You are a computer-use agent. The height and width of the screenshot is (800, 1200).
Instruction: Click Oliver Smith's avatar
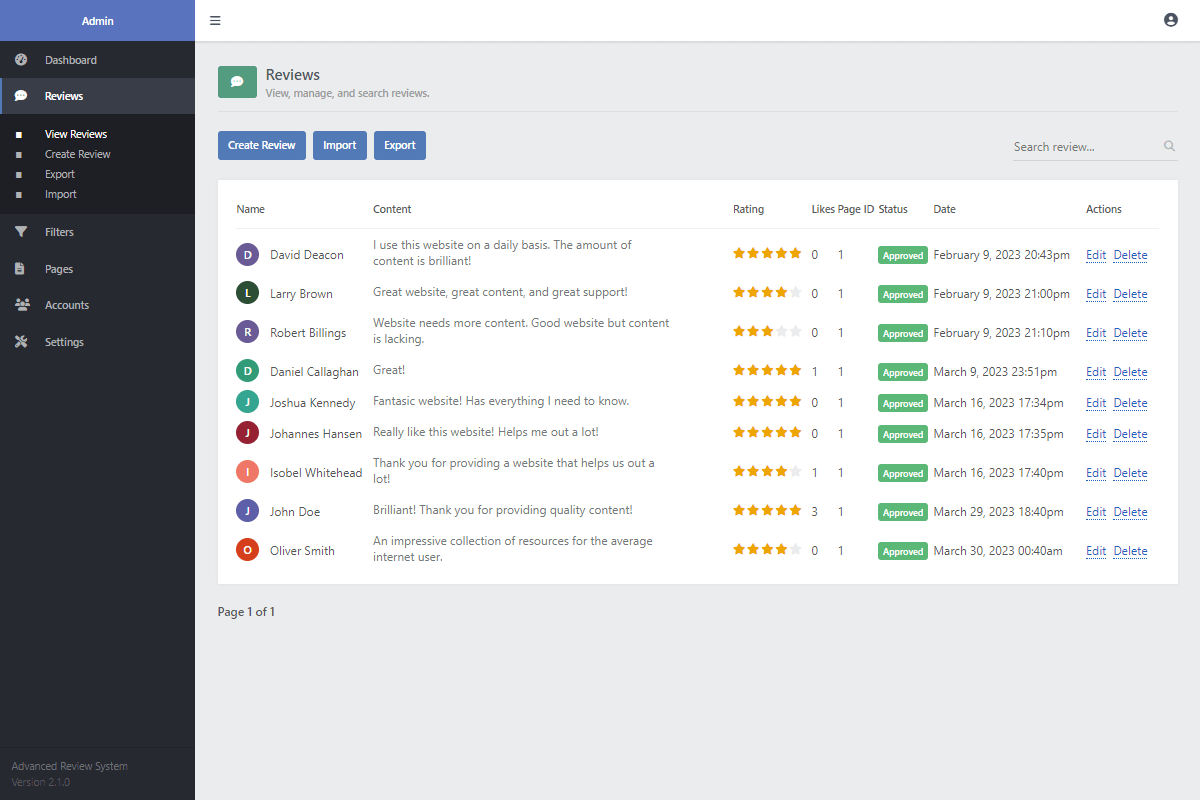[248, 550]
